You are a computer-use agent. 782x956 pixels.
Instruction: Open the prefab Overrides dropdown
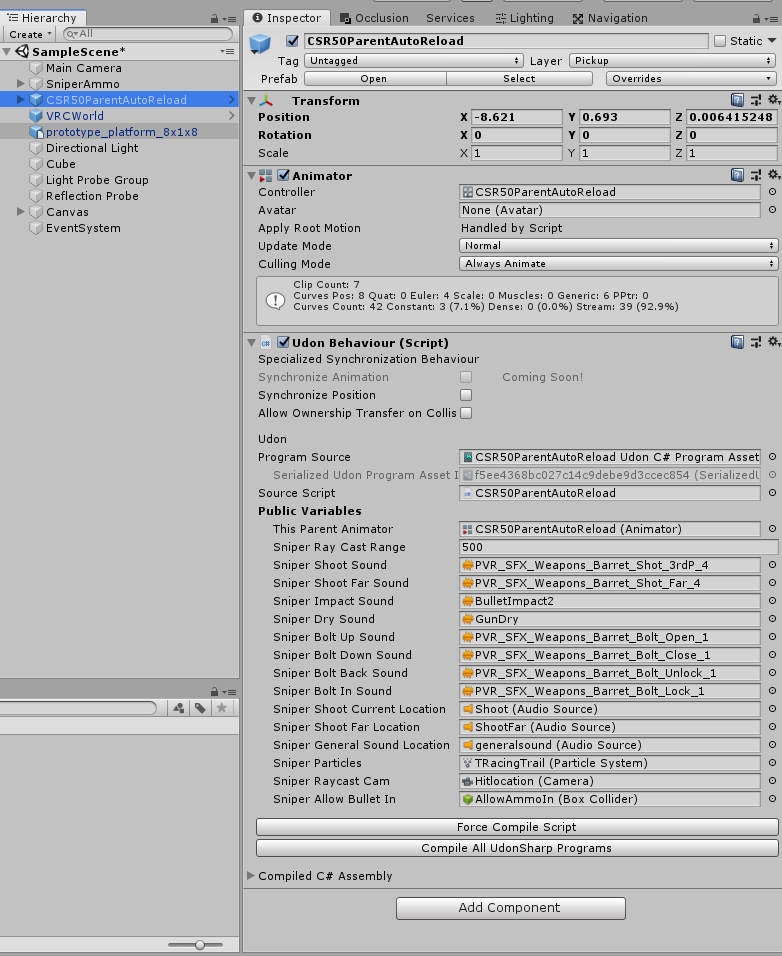691,79
